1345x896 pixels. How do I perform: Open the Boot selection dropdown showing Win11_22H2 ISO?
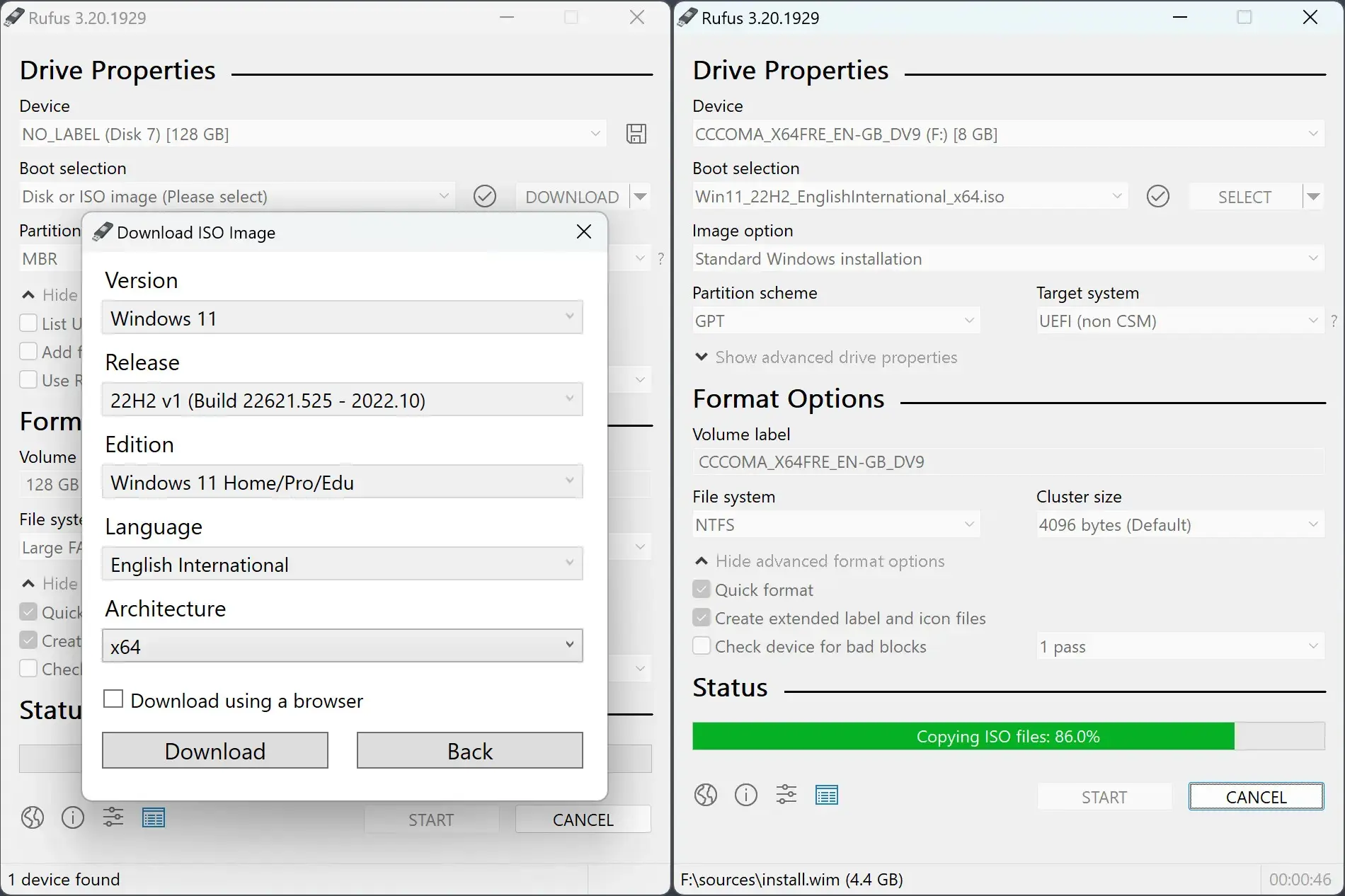(910, 196)
